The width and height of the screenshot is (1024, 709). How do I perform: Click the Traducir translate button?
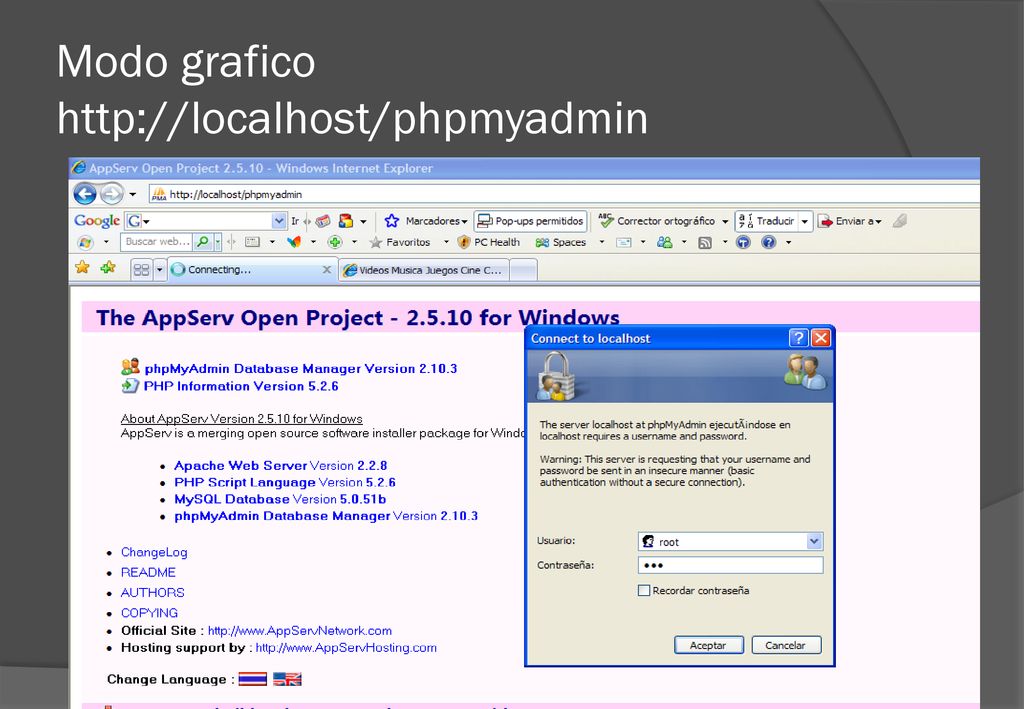[767, 221]
